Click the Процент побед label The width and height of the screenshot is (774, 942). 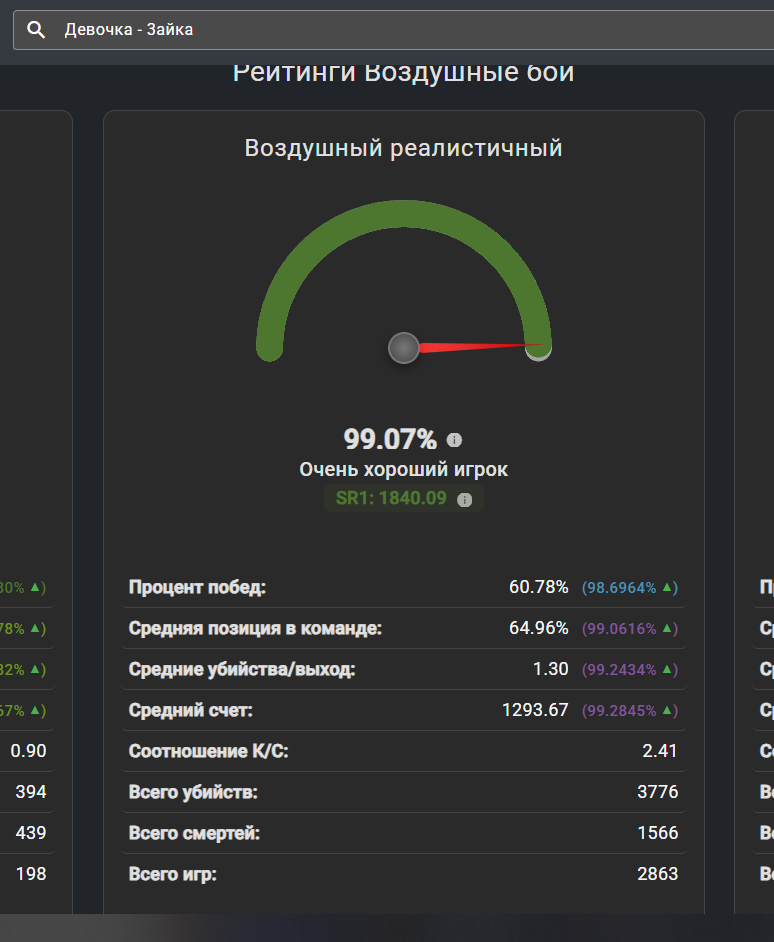tap(197, 587)
